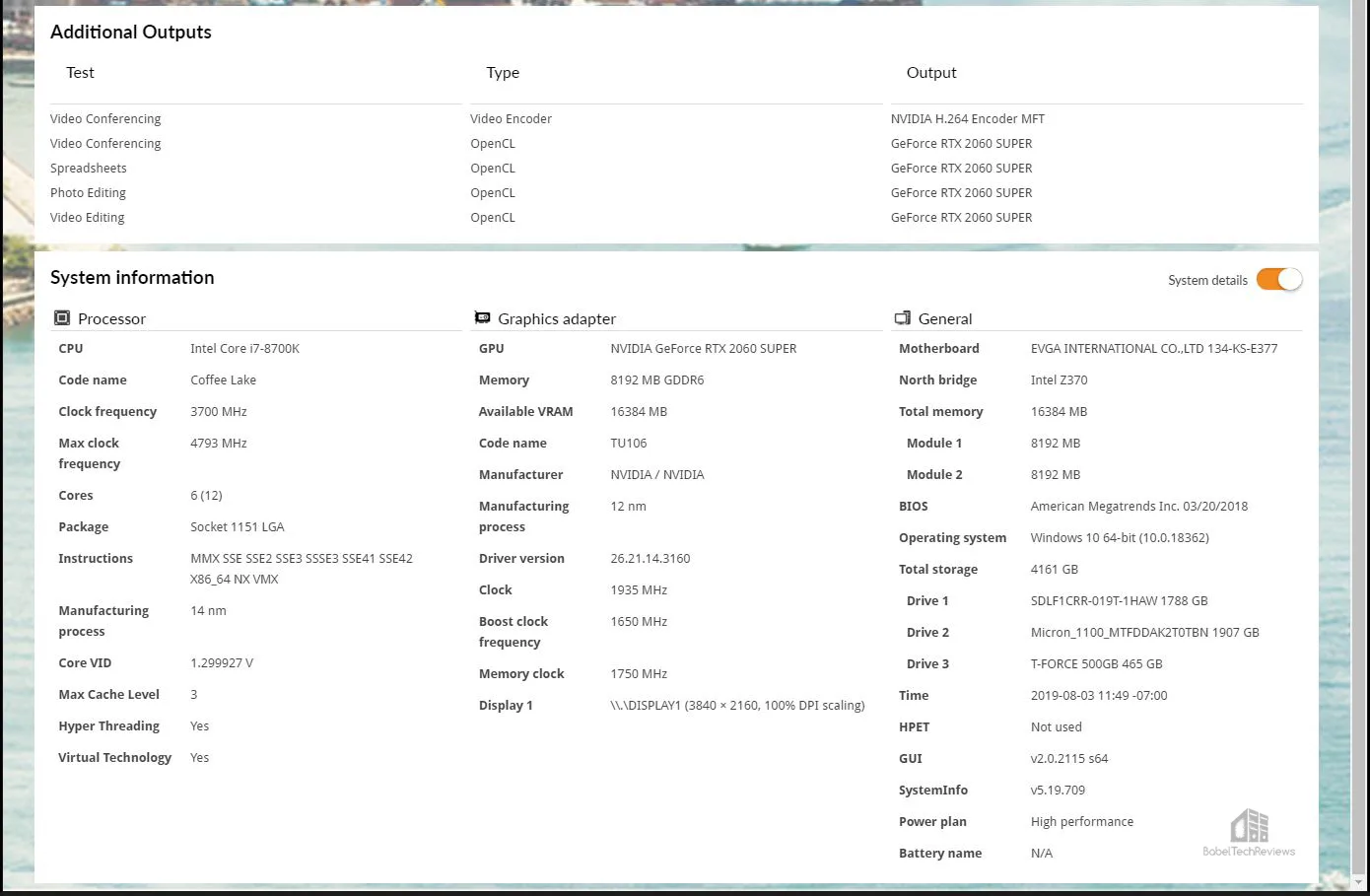Click the Intel Z370 north bridge value
Viewport: 1370px width, 896px height.
point(1060,380)
